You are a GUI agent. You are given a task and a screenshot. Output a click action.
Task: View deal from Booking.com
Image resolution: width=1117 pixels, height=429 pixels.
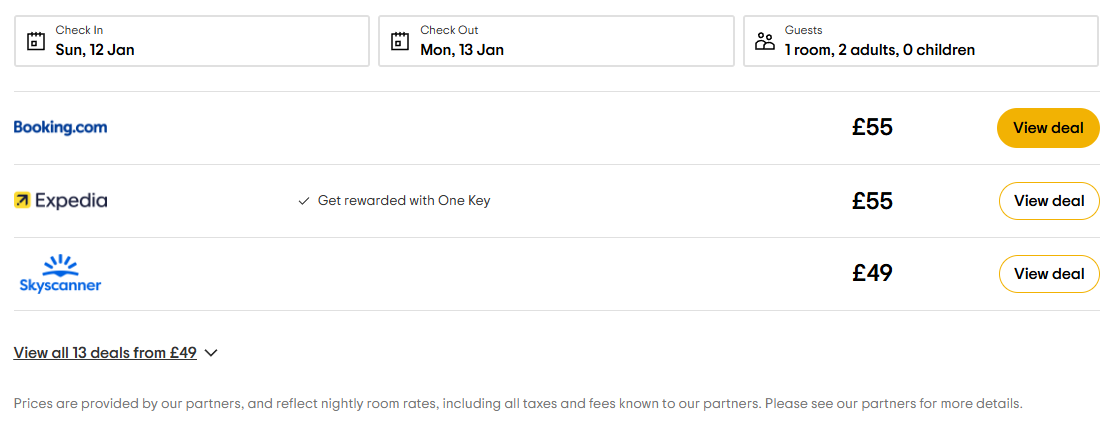pos(1048,128)
